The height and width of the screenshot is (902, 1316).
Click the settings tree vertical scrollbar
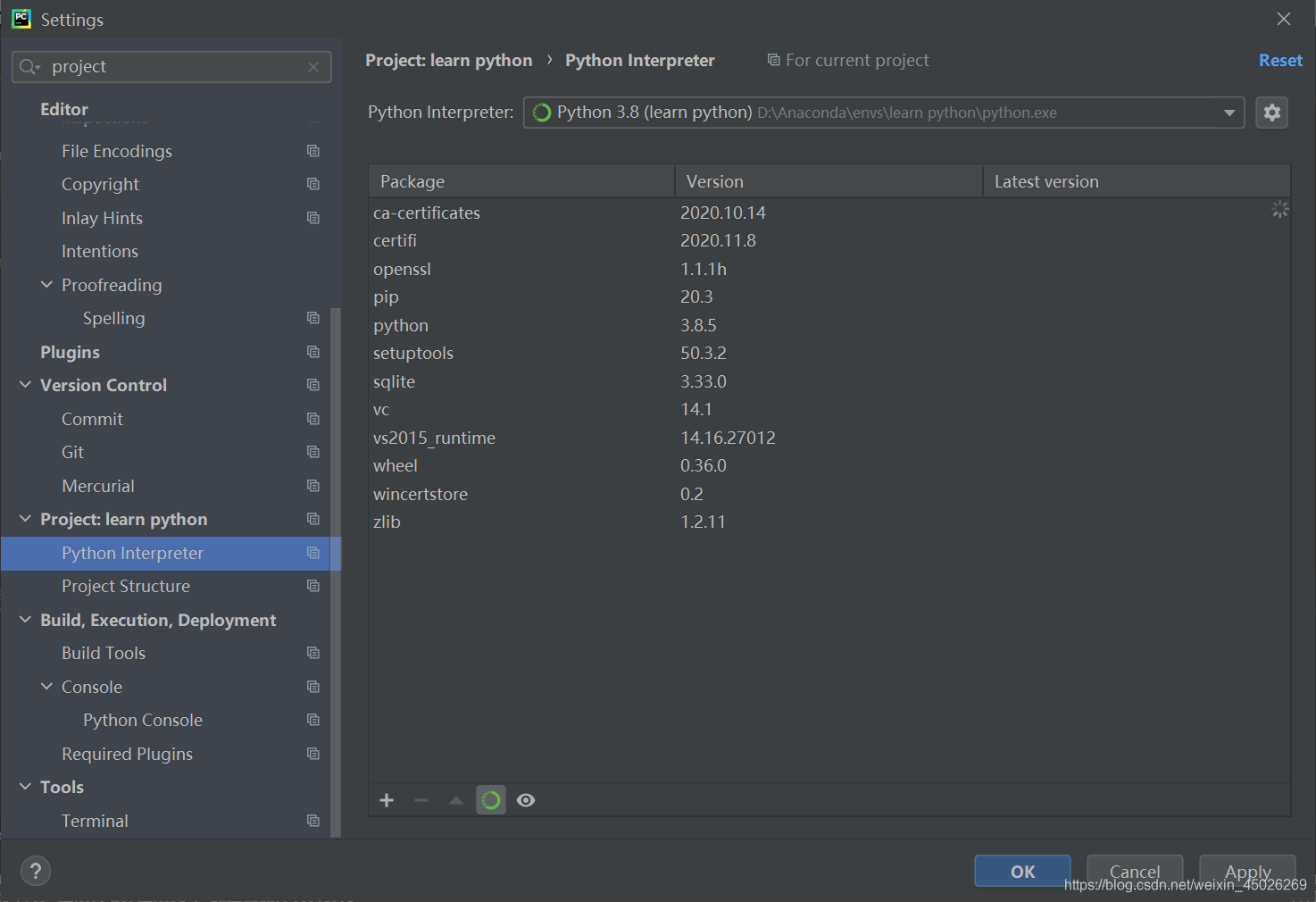(x=336, y=572)
